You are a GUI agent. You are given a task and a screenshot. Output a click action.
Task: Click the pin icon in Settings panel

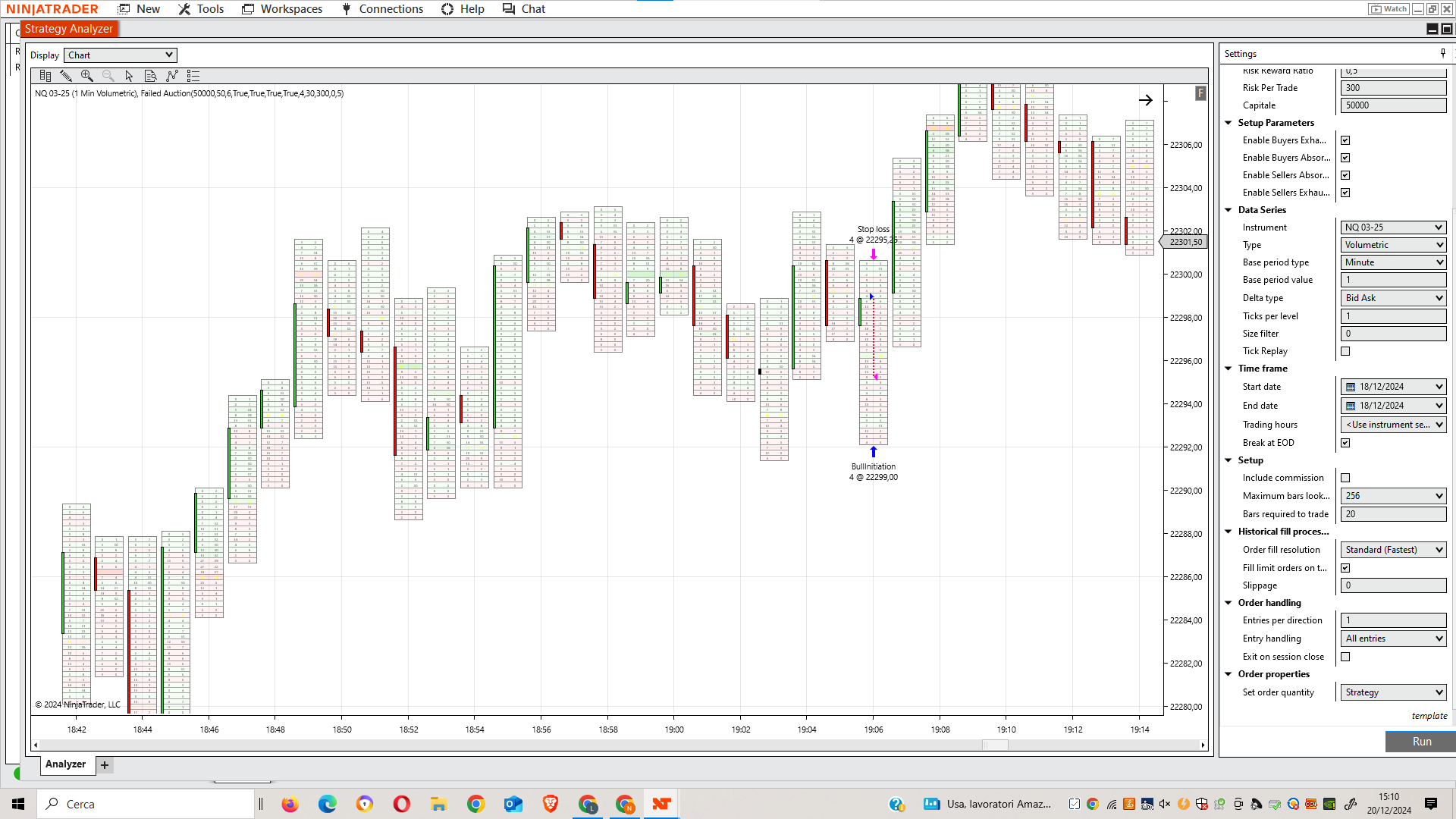(x=1442, y=53)
